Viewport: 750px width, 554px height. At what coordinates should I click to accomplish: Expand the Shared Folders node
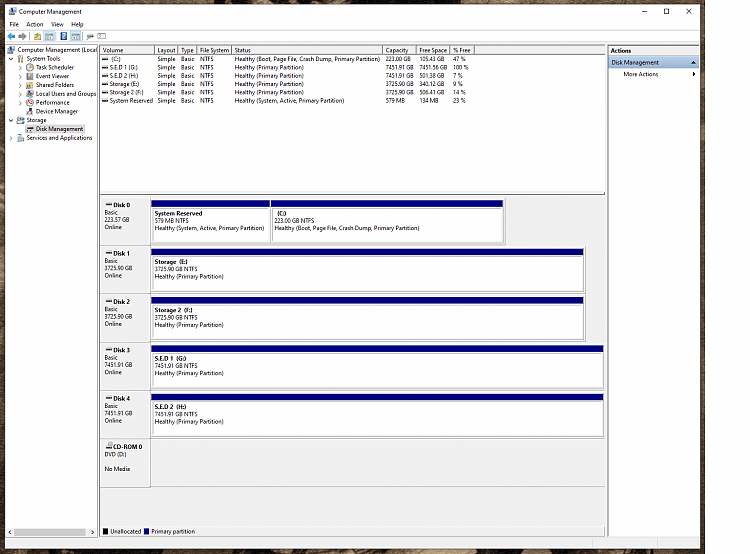tap(20, 85)
